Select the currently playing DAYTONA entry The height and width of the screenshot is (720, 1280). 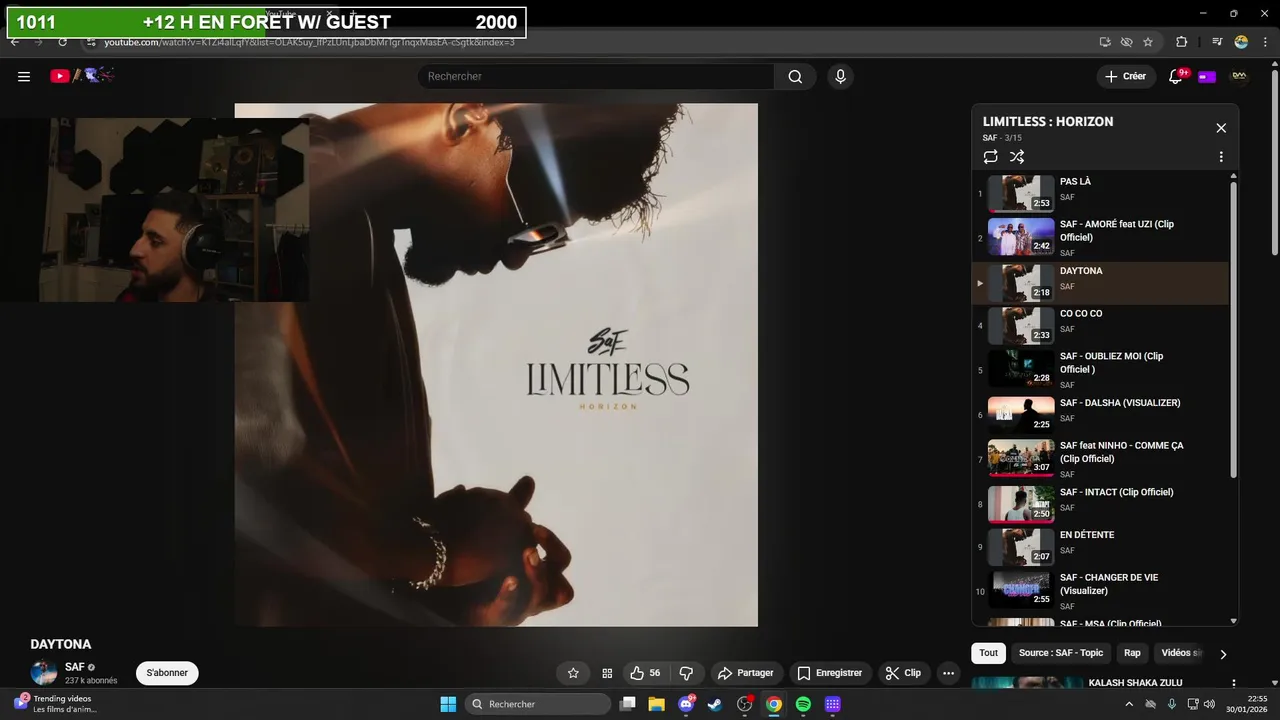click(x=1100, y=283)
